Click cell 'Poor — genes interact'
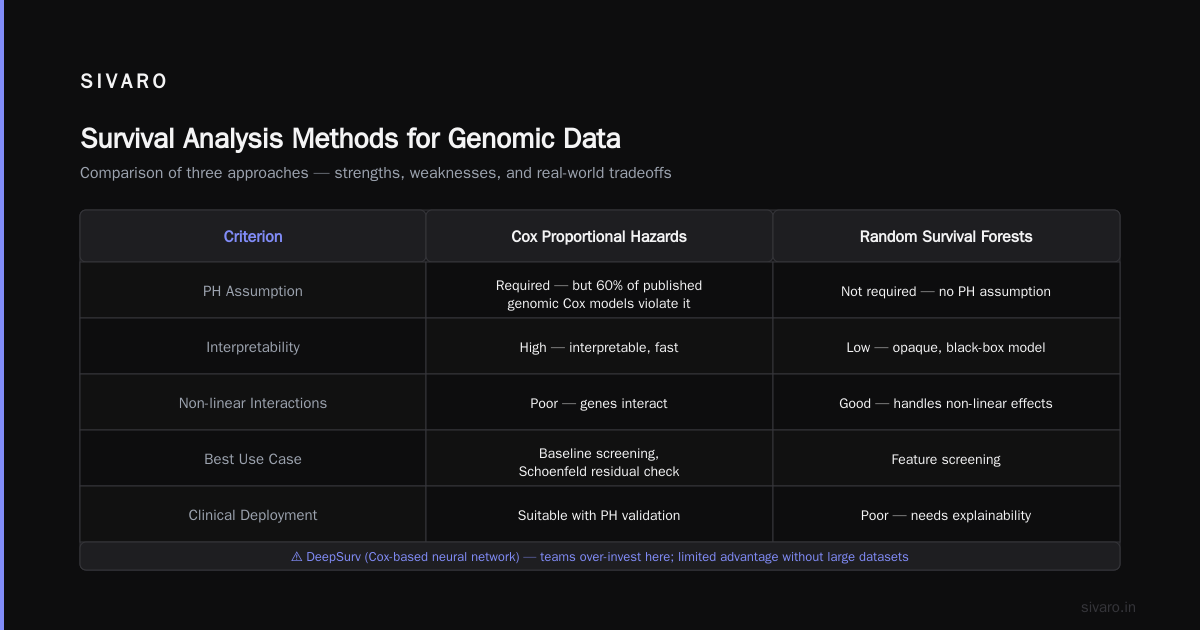1200x630 pixels. click(599, 403)
